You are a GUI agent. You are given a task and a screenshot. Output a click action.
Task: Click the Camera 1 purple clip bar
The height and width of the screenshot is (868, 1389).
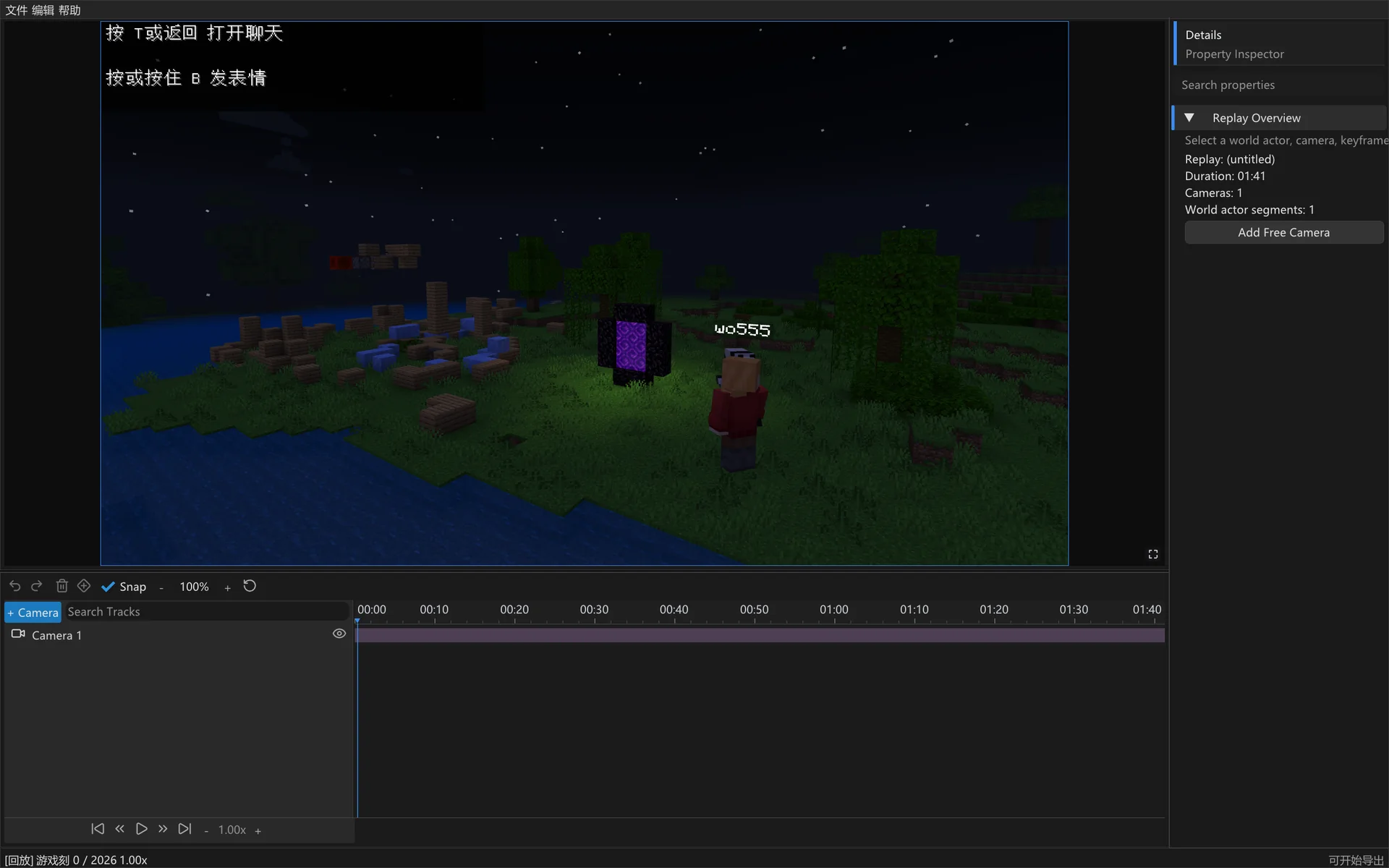pyautogui.click(x=760, y=635)
